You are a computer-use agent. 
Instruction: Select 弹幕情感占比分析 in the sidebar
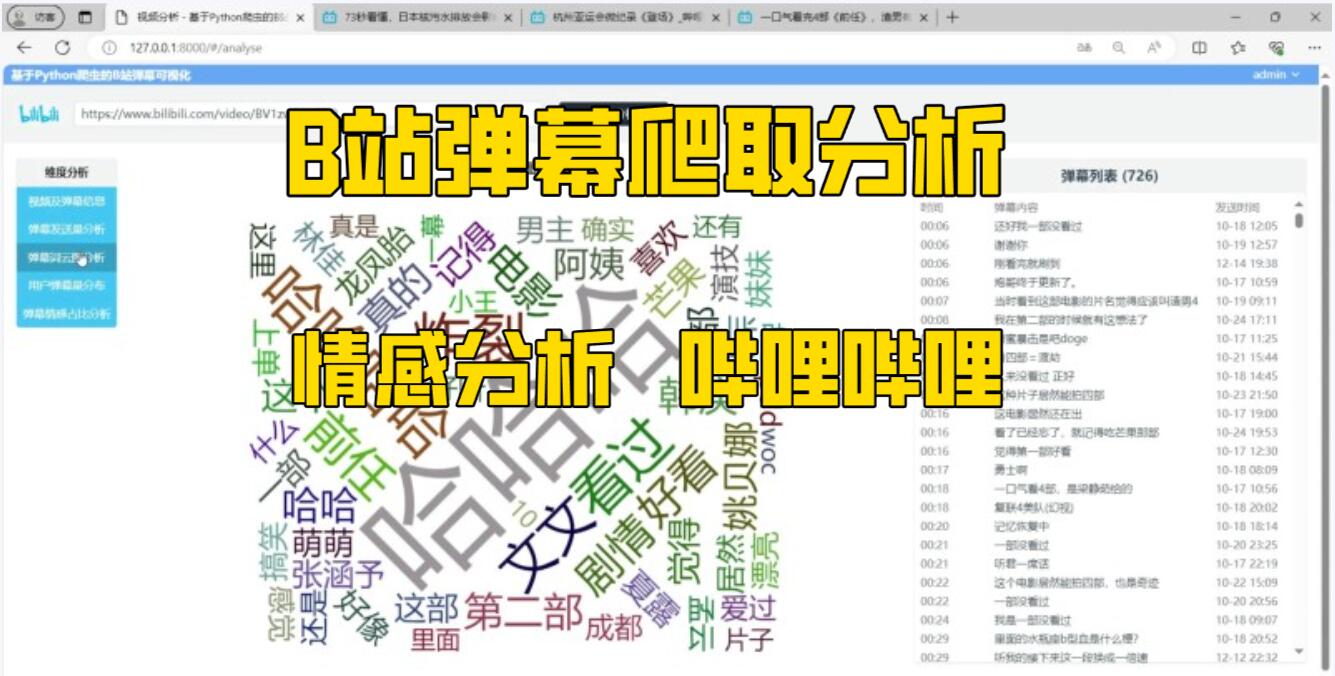pyautogui.click(x=67, y=313)
